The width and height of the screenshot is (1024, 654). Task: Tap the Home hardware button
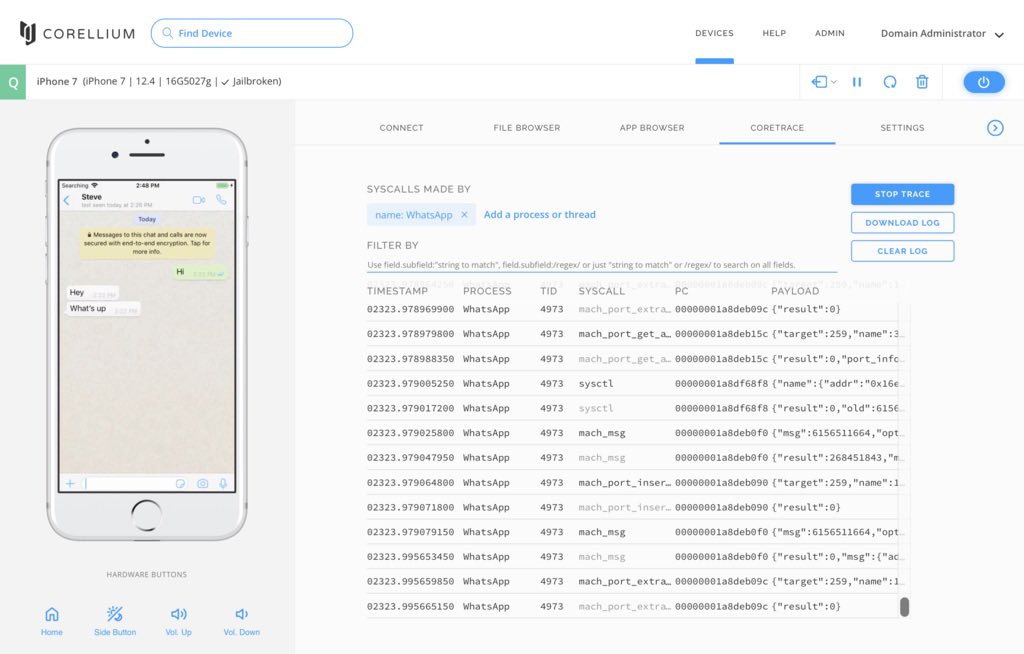[52, 621]
